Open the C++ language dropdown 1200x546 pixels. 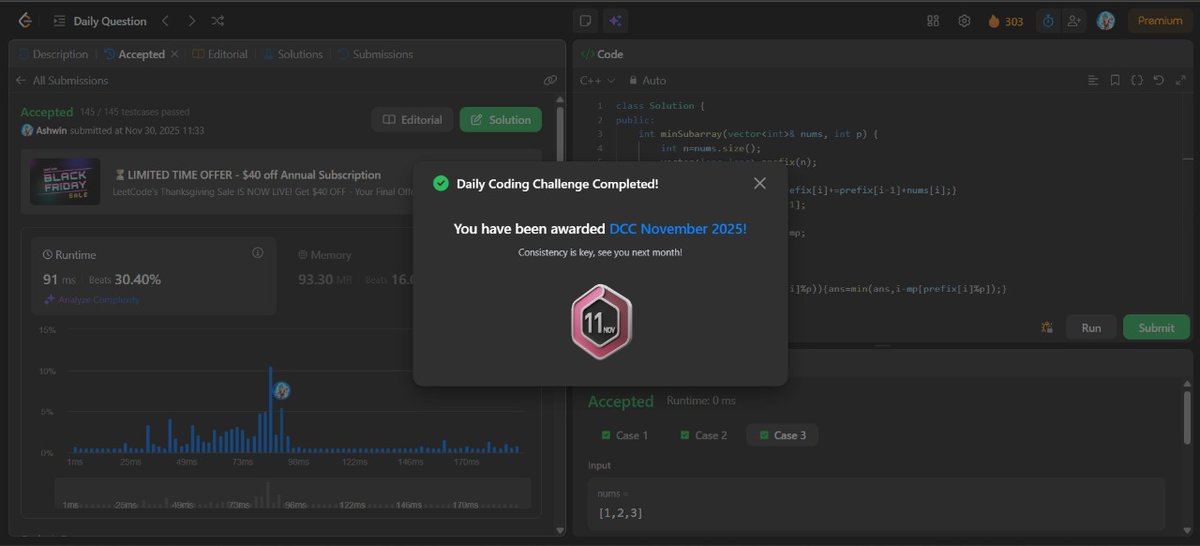pos(597,80)
